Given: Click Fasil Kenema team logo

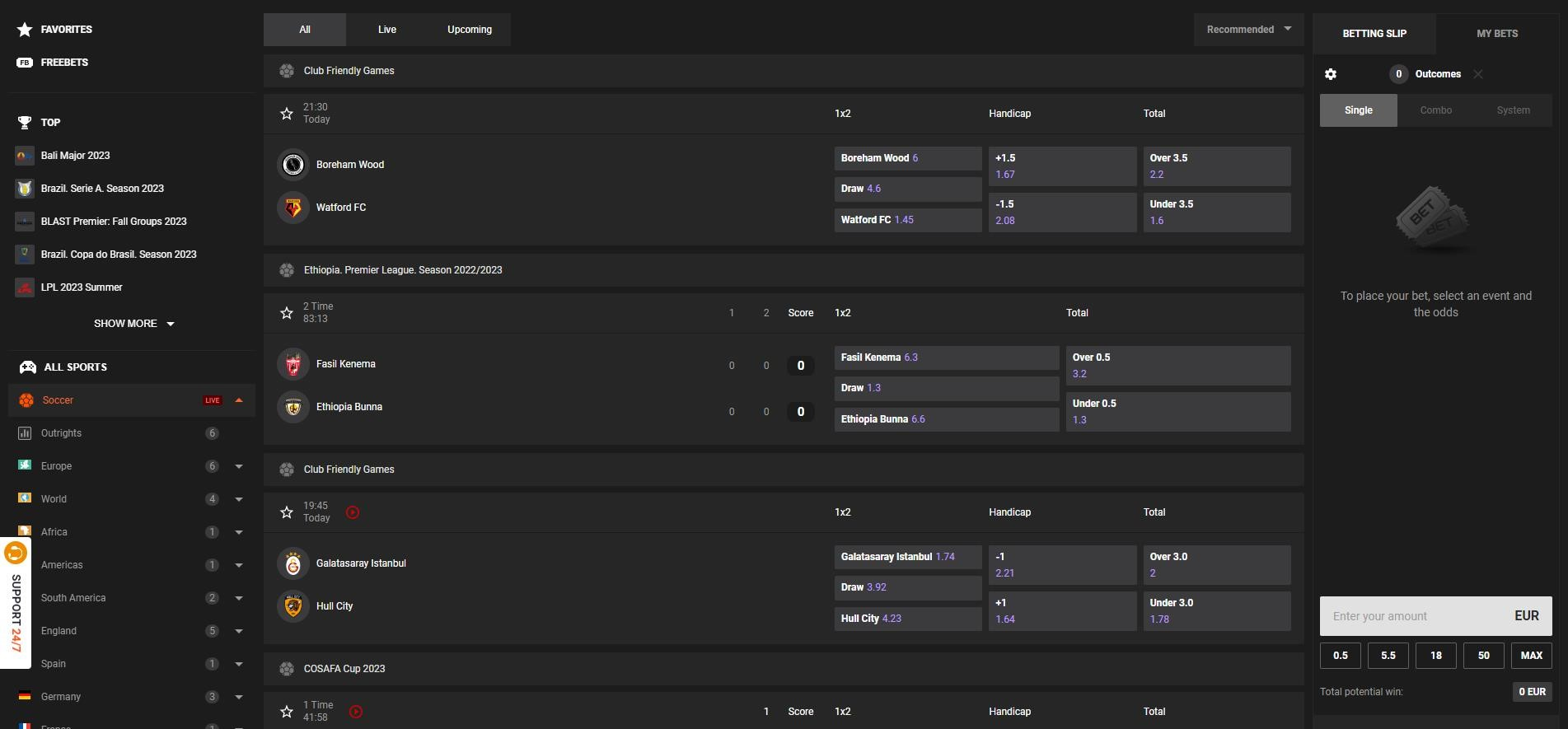Looking at the screenshot, I should click(293, 364).
